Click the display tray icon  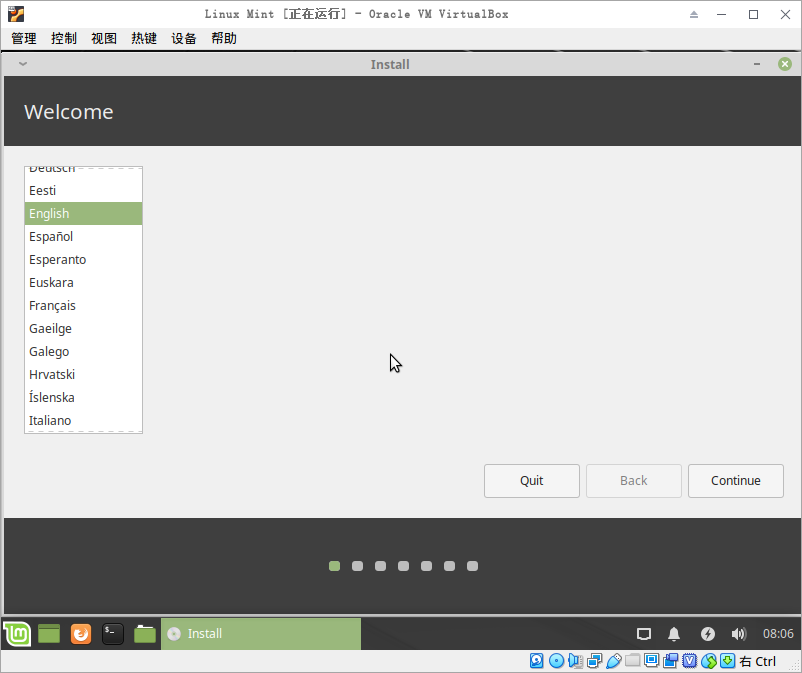tap(644, 634)
